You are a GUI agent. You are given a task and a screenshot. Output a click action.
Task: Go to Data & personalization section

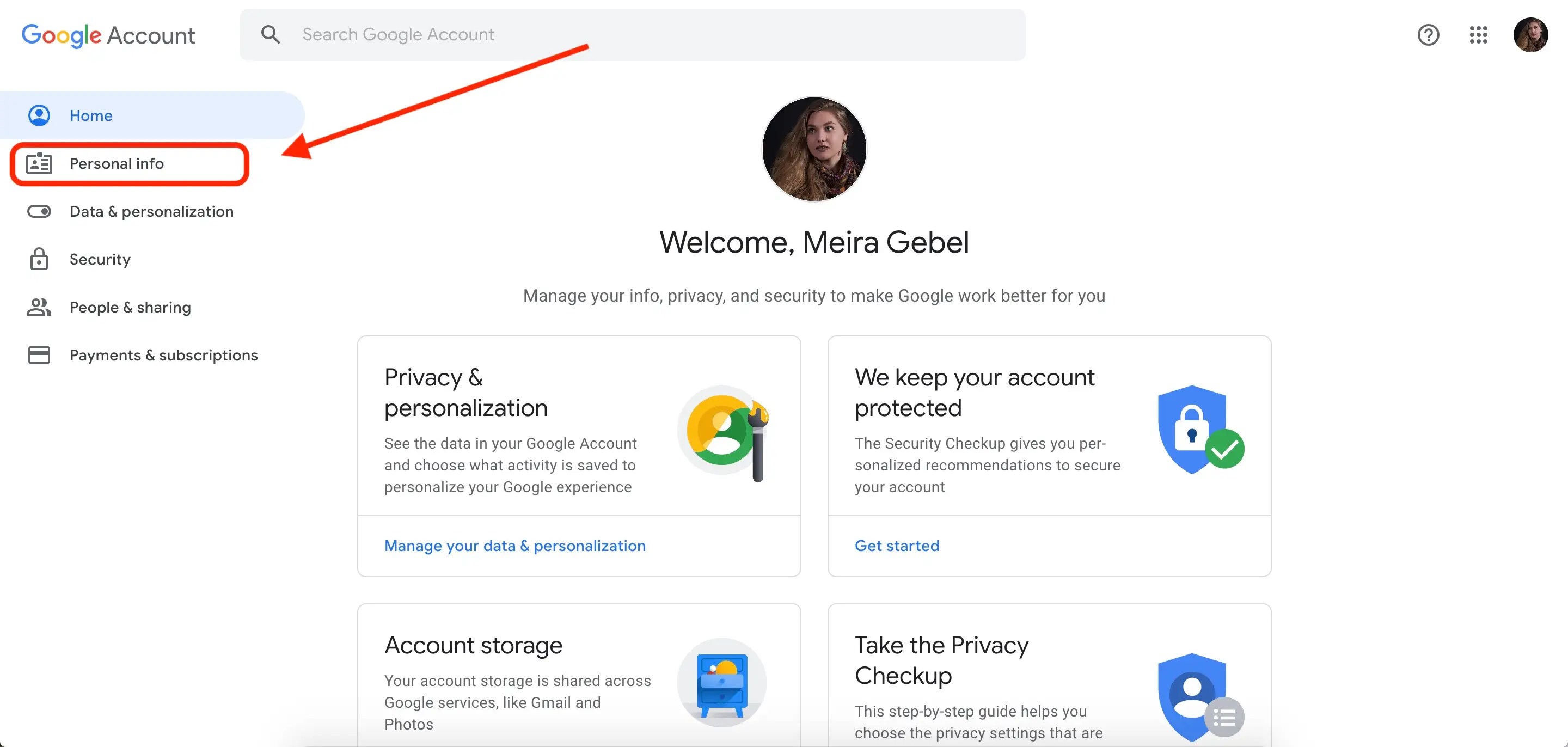tap(151, 211)
